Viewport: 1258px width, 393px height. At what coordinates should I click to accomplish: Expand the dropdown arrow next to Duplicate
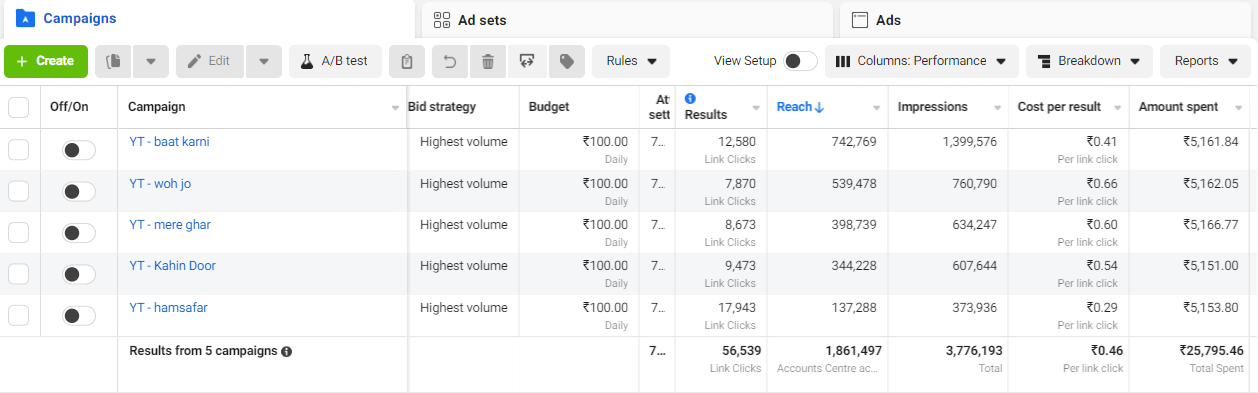tap(151, 61)
